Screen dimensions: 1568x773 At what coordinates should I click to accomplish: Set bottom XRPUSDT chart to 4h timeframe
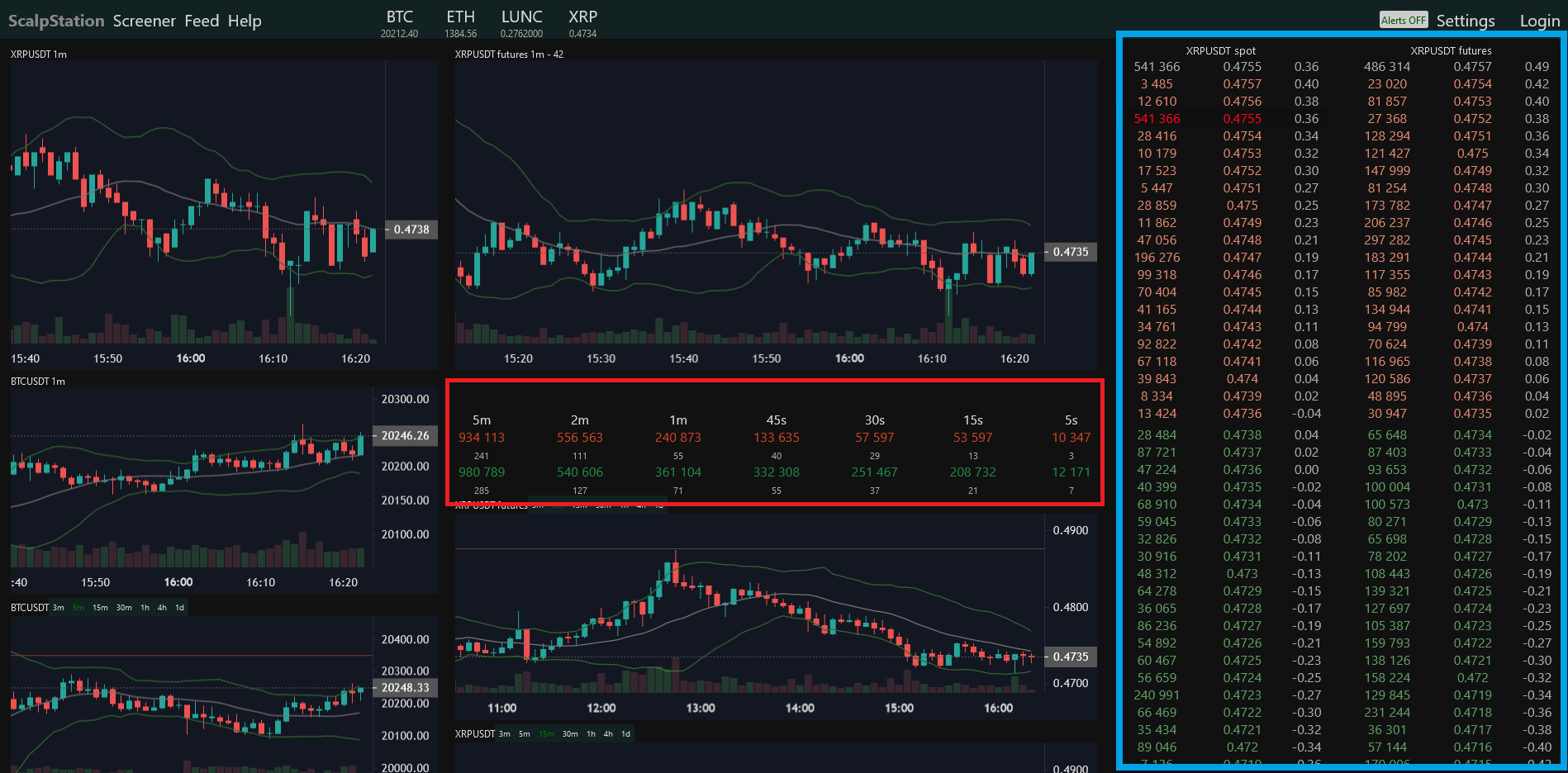pyautogui.click(x=608, y=734)
